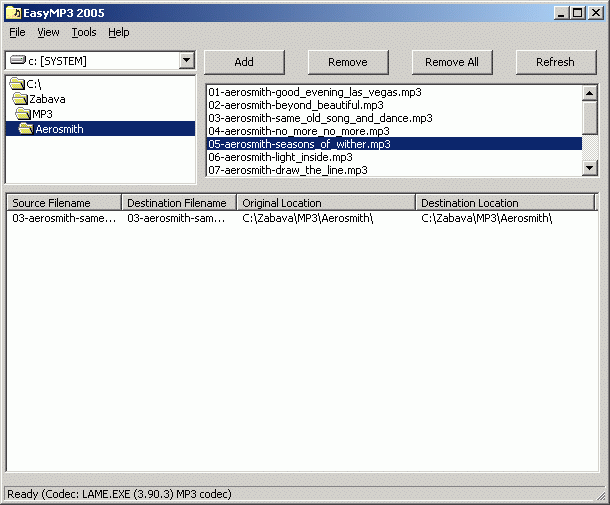Select the Aerosmith folder label in tree

60,129
